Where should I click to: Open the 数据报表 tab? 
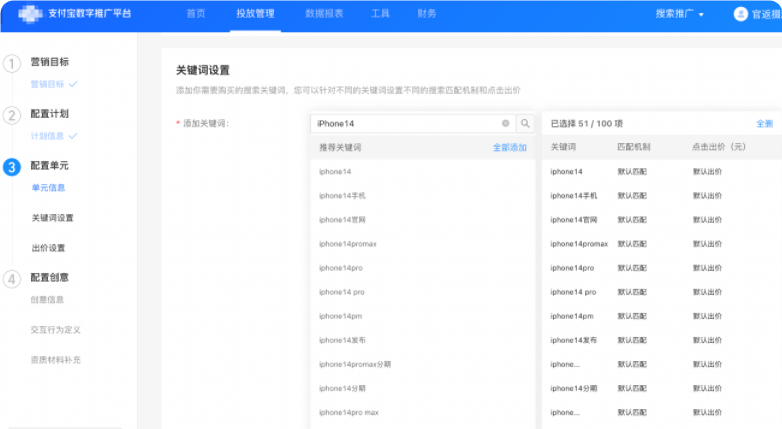click(x=324, y=14)
